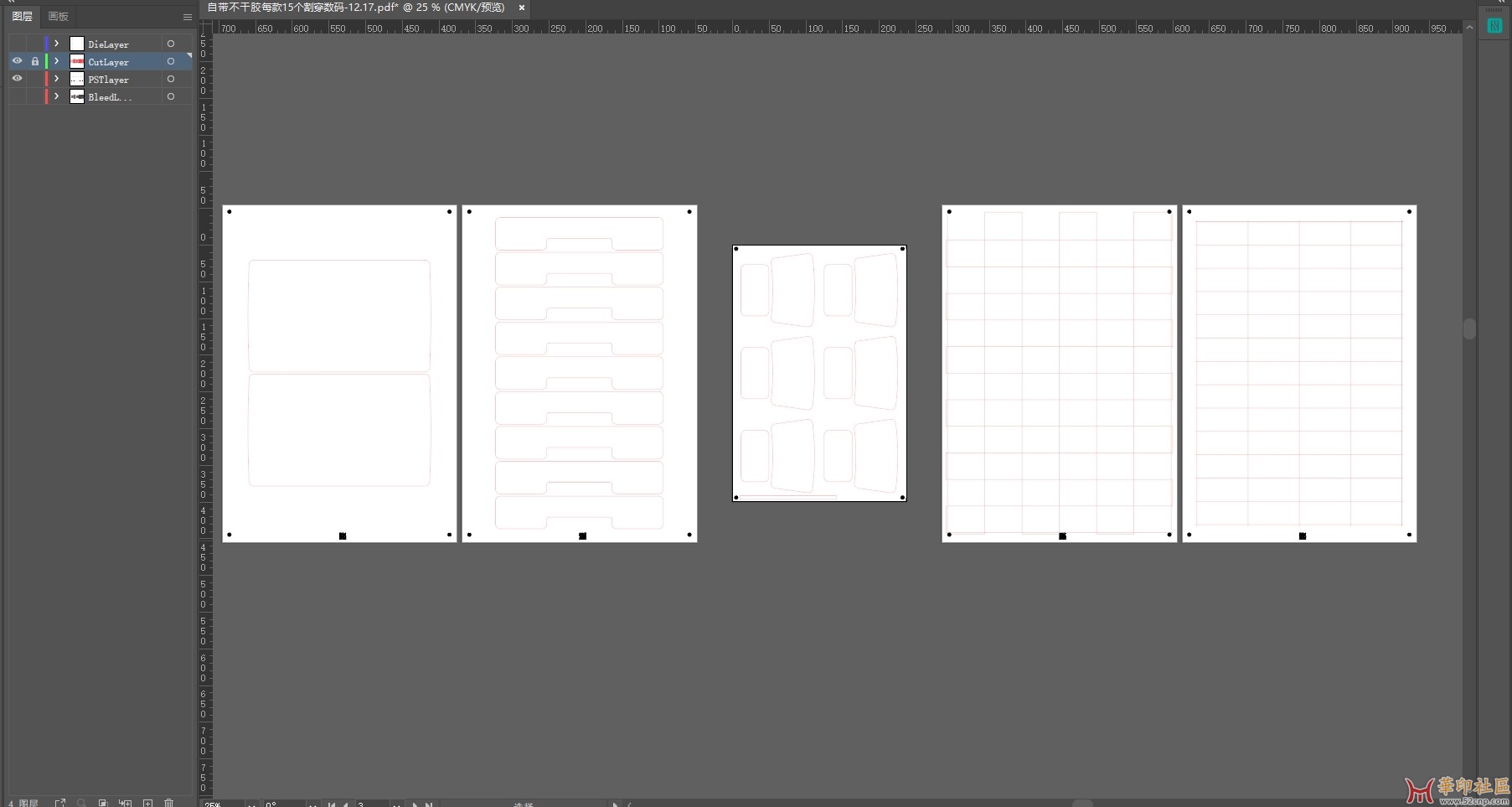Select the BleedL... name text
The height and width of the screenshot is (807, 1512).
(x=110, y=97)
